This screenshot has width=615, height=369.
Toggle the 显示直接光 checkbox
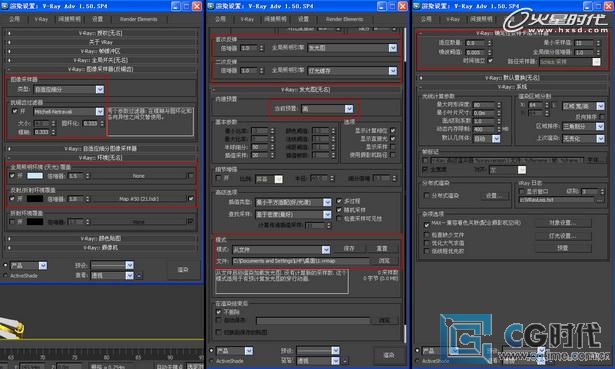[x=393, y=139]
